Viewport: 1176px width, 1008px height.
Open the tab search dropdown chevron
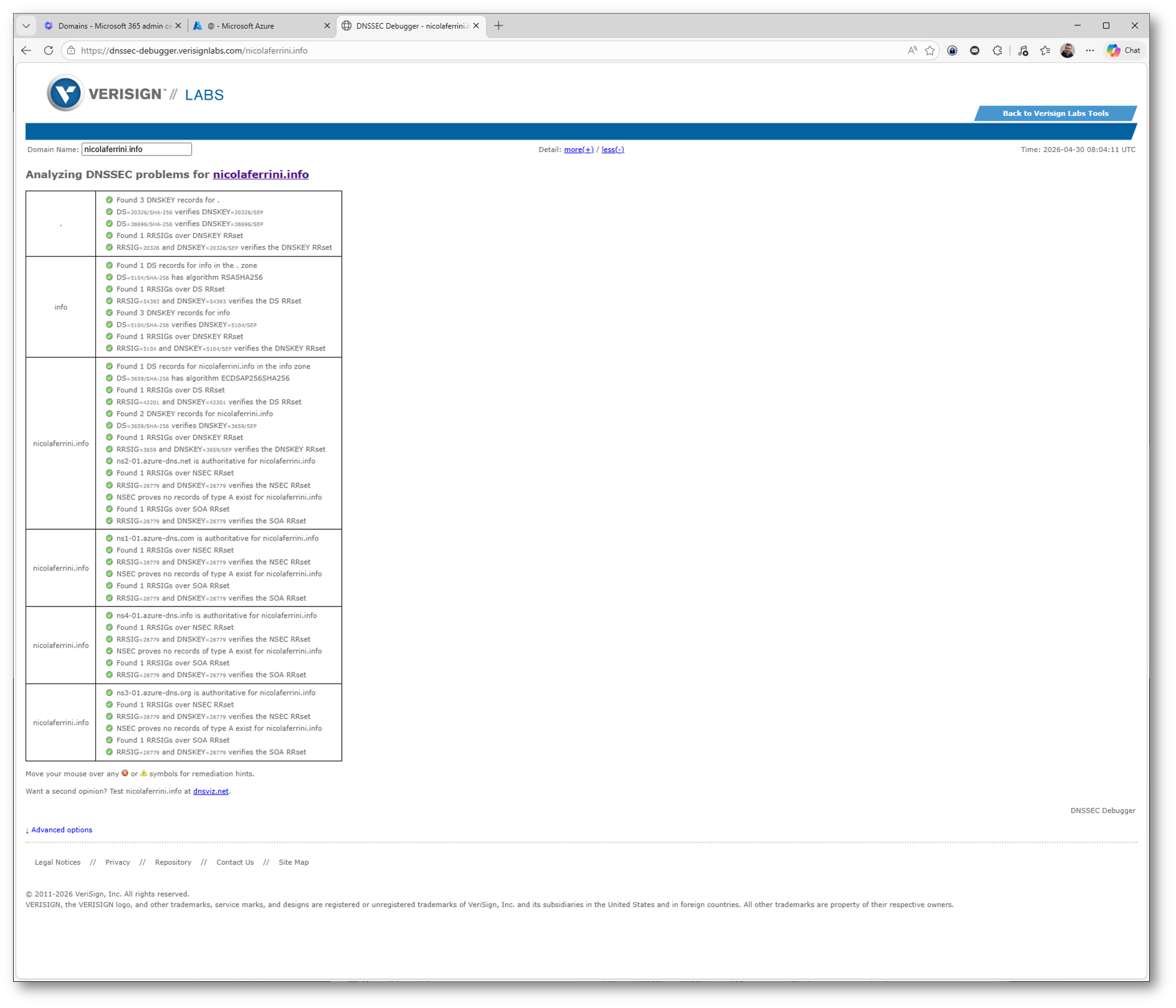[x=26, y=26]
